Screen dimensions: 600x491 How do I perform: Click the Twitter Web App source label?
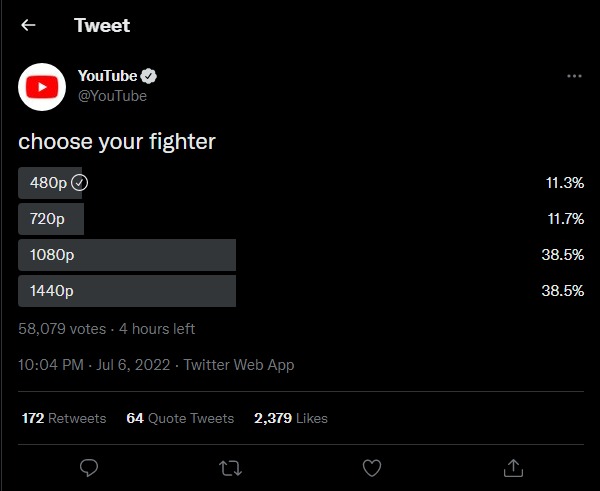tap(239, 365)
